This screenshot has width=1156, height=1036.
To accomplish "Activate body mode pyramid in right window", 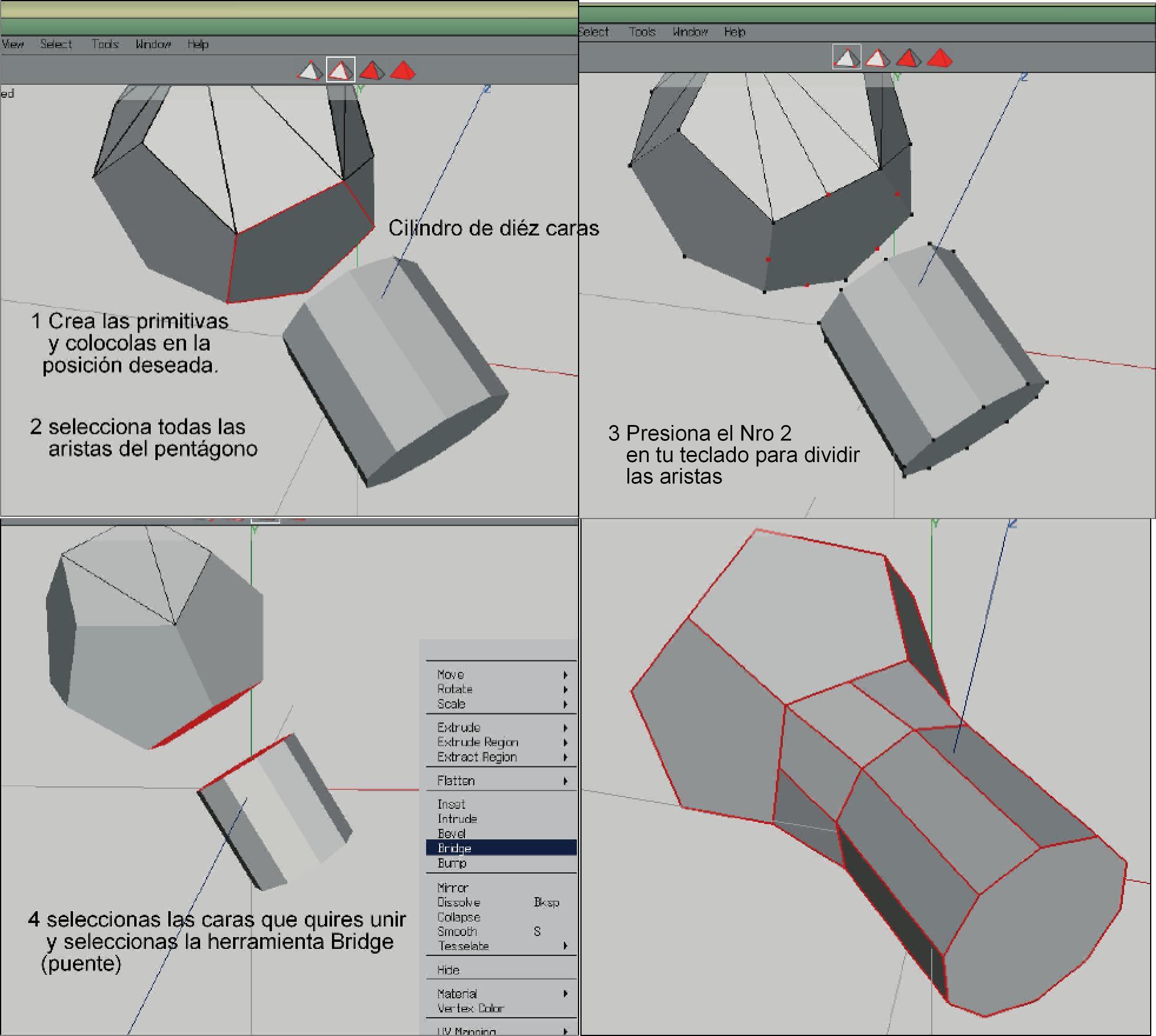I will coord(939,58).
